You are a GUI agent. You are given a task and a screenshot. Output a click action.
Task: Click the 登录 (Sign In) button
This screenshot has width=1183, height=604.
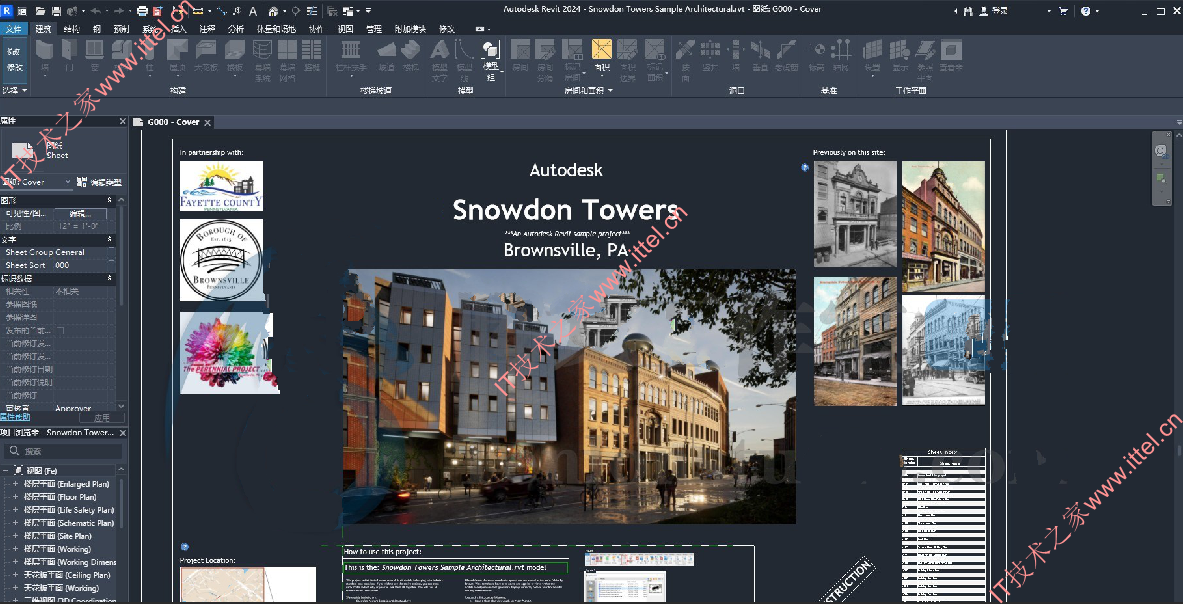[x=1000, y=11]
